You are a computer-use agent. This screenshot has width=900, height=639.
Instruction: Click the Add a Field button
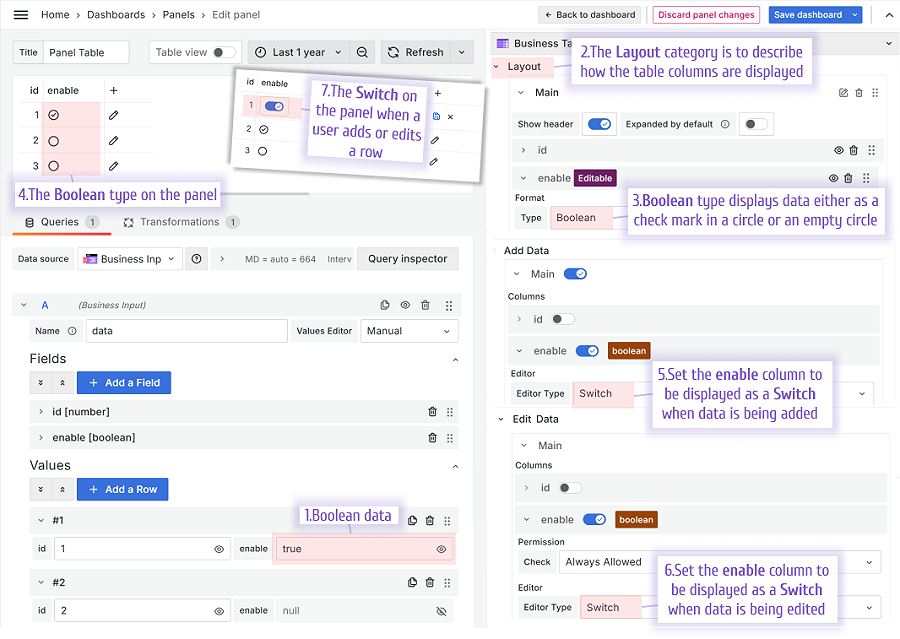pos(124,383)
